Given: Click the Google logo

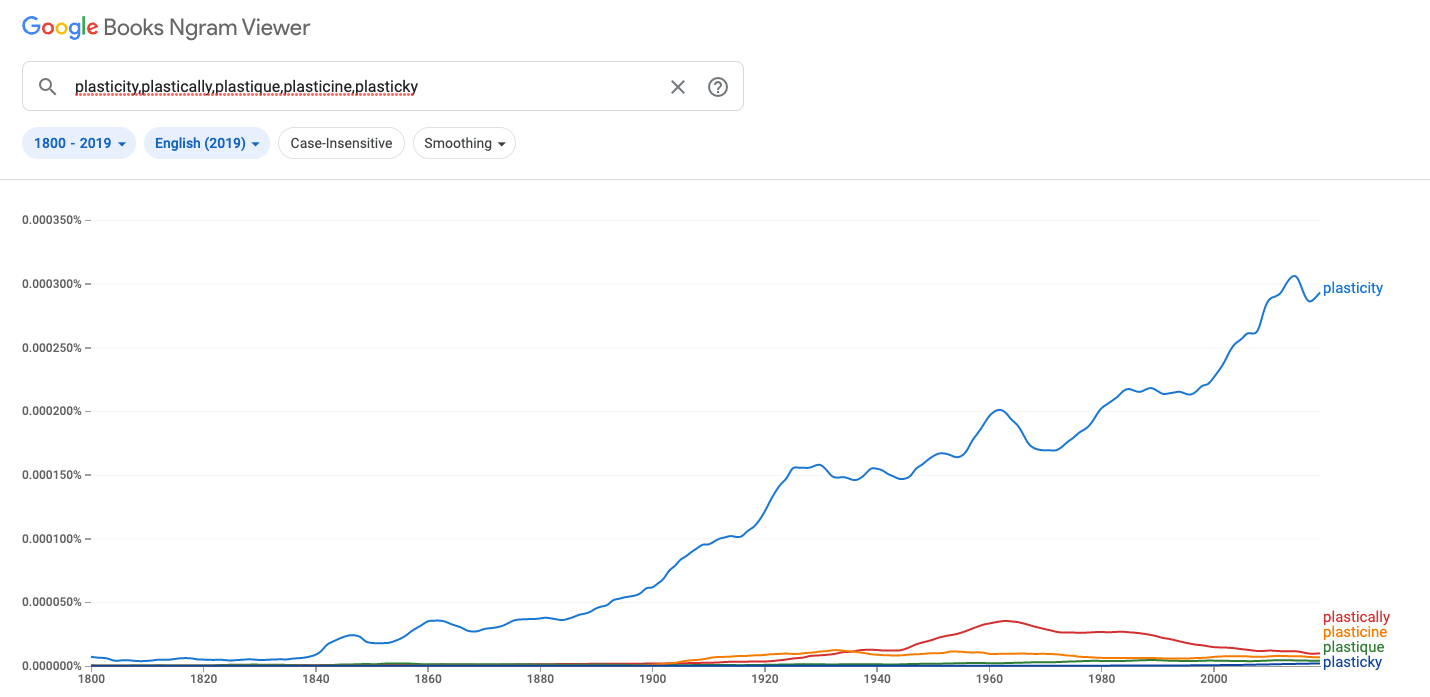Looking at the screenshot, I should pos(60,28).
